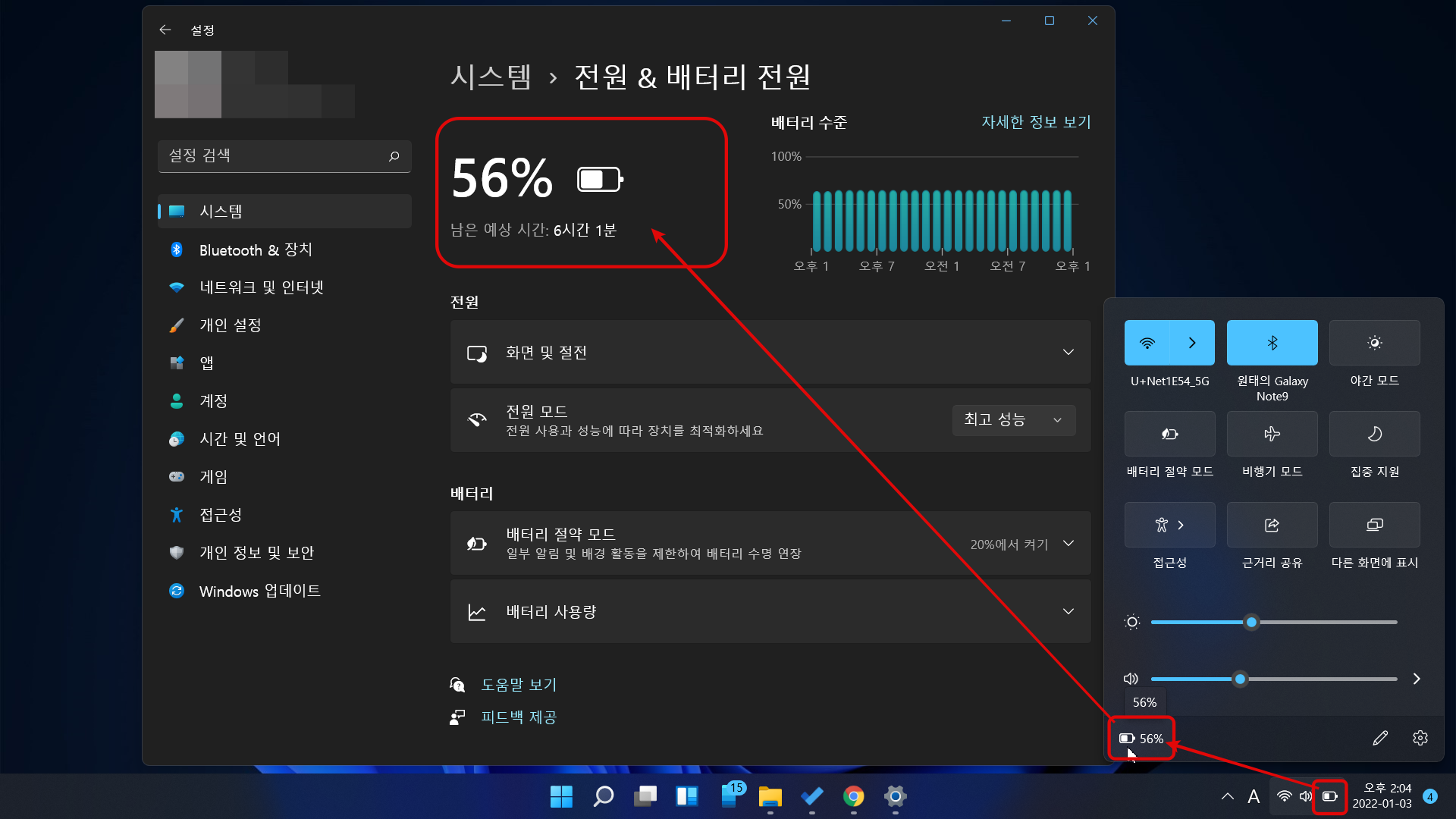The image size is (1456, 819).
Task: Select Bluetooth & 장치 in the sidebar
Action: tap(256, 249)
